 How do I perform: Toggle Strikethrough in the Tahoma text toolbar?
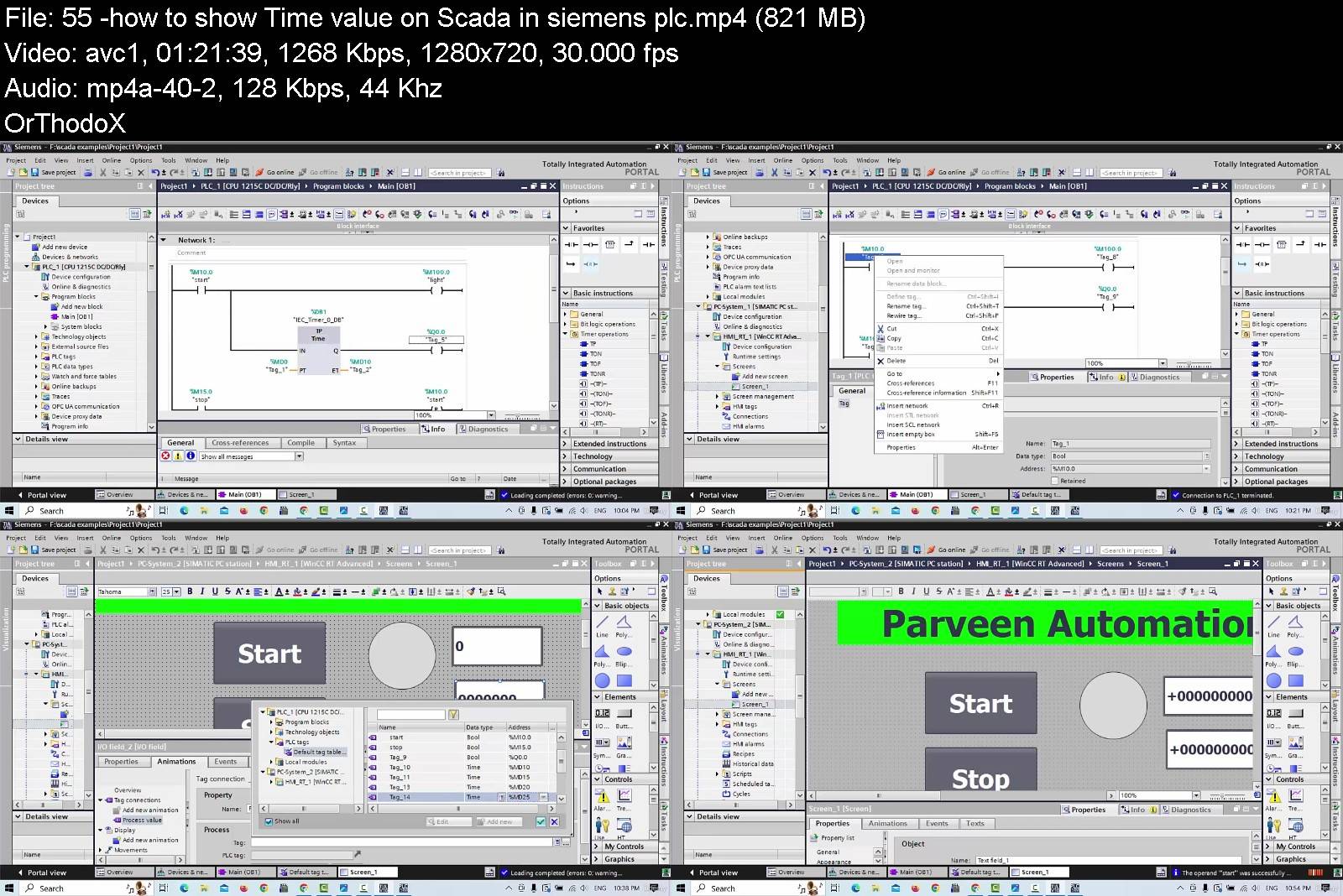[x=227, y=591]
